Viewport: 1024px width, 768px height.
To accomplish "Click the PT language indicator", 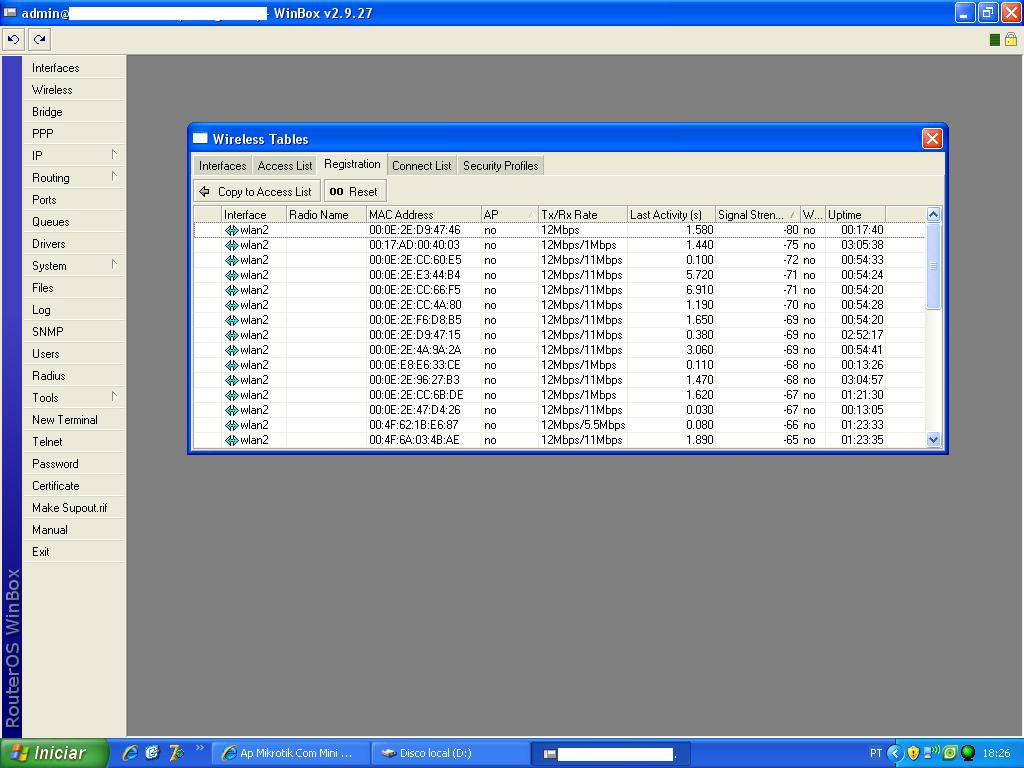I will [x=876, y=753].
